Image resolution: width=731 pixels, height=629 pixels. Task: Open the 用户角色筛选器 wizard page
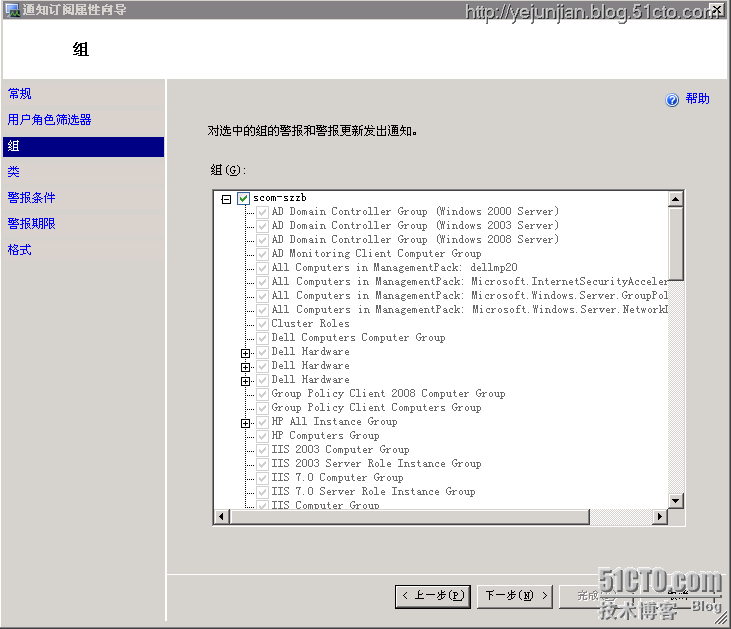click(x=49, y=120)
